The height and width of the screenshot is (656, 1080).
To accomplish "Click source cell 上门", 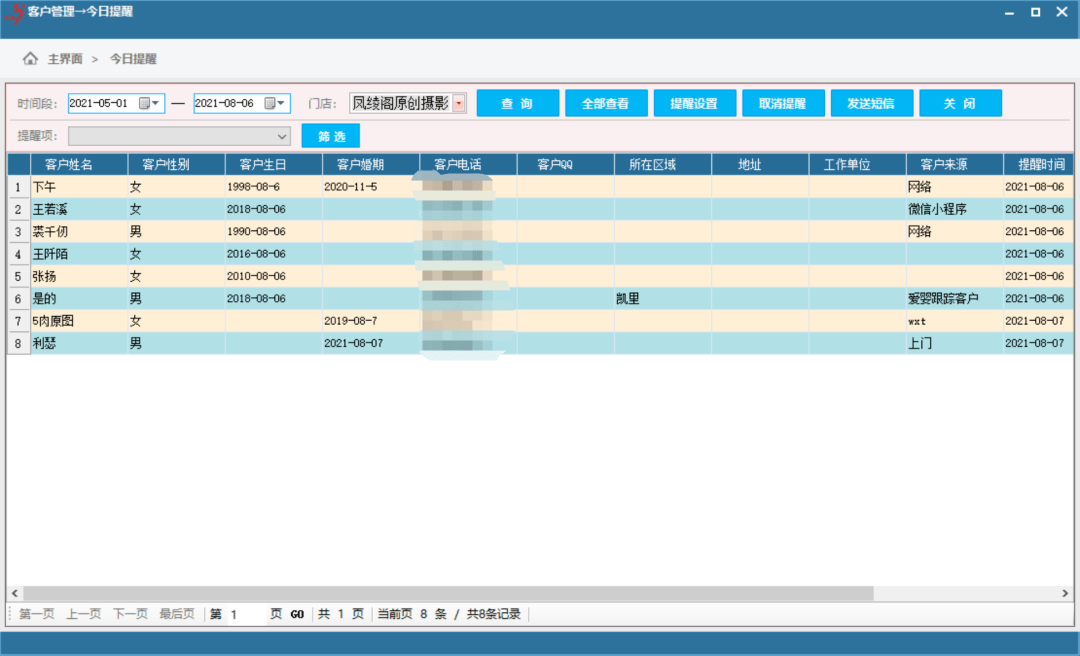I will [x=955, y=343].
